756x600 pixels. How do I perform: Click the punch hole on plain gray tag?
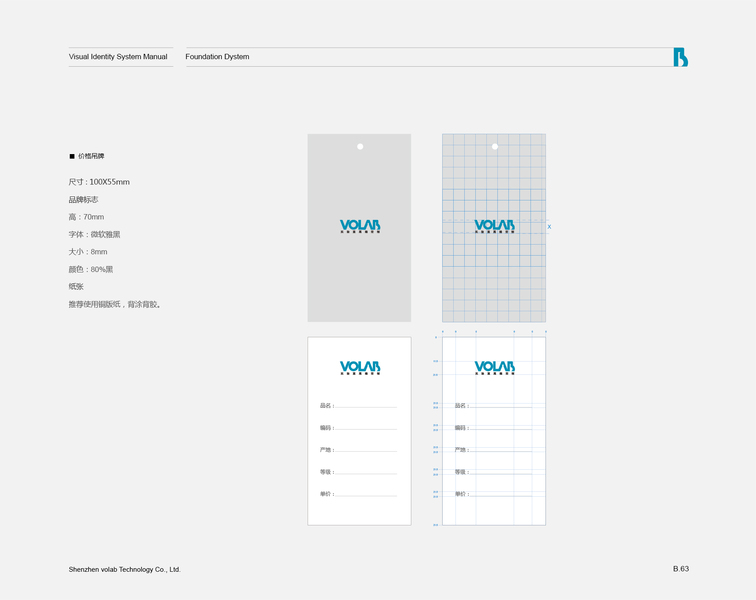(360, 147)
